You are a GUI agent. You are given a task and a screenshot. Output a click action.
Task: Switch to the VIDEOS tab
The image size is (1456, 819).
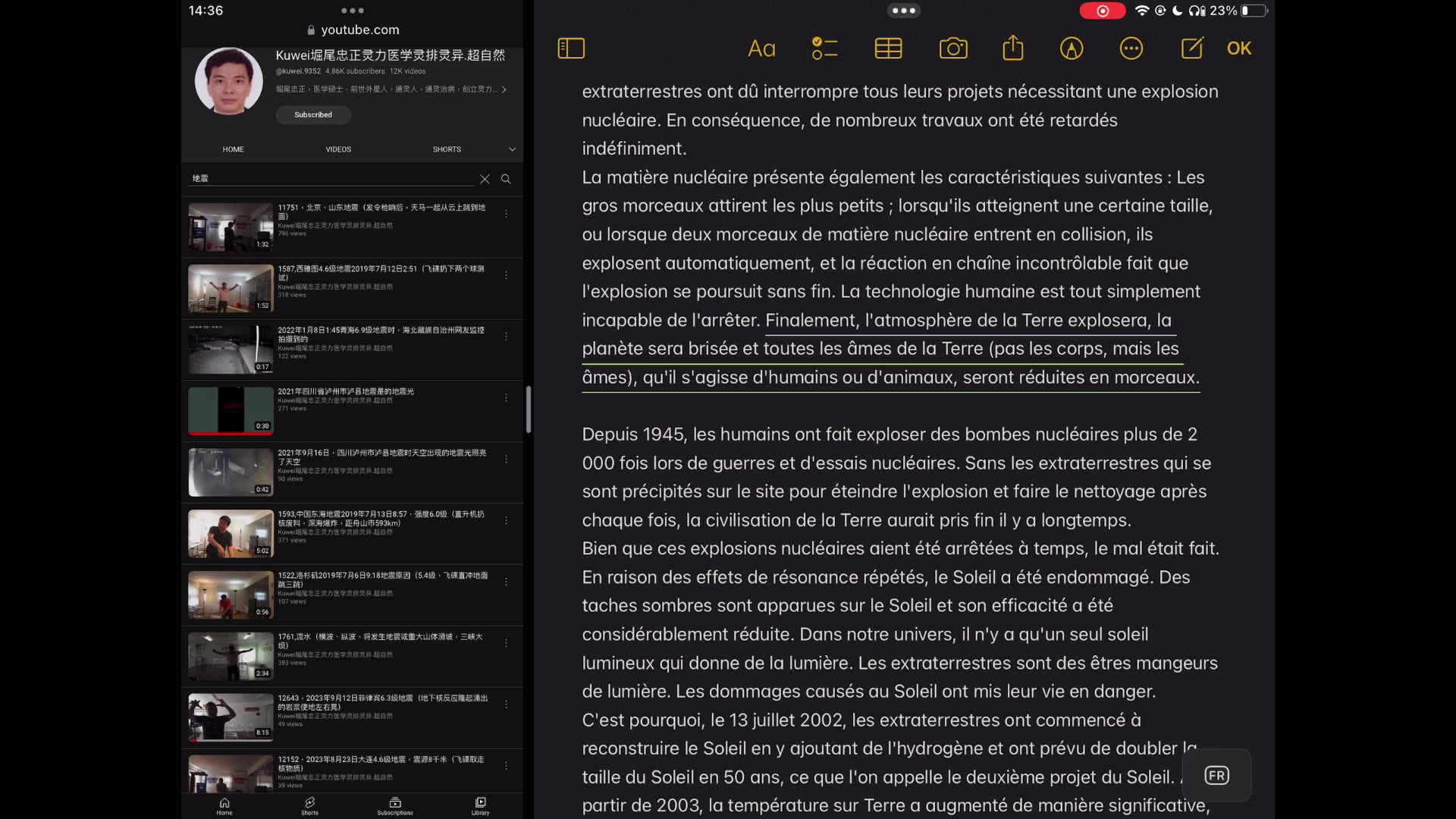[x=338, y=149]
